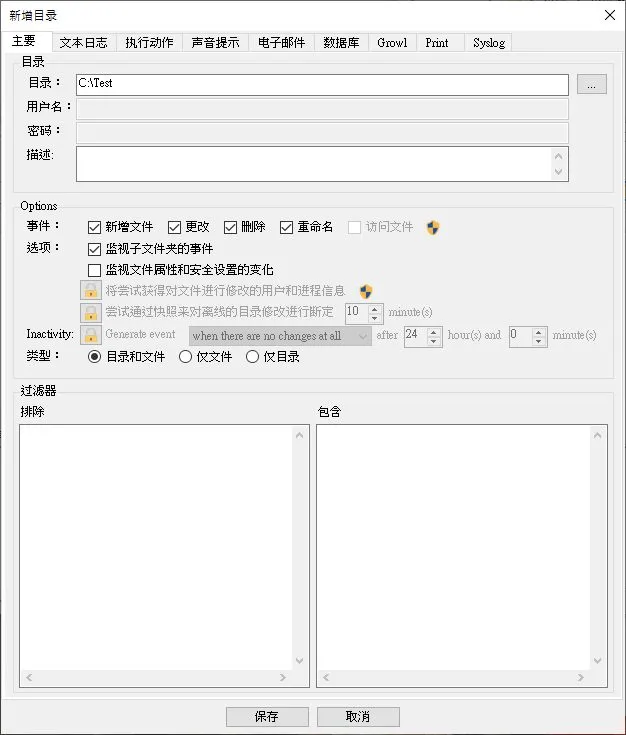626x735 pixels.
Task: Close the 新增目录 dialog window
Action: (610, 15)
